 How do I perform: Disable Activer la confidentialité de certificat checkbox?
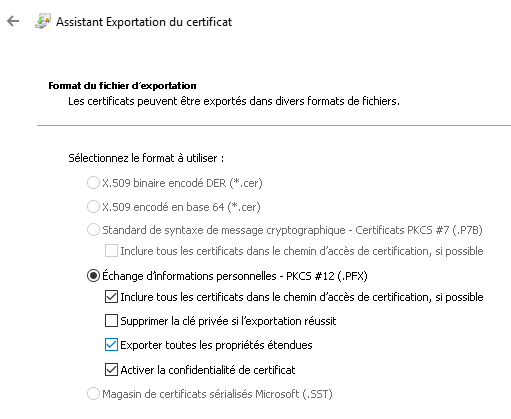[111, 370]
